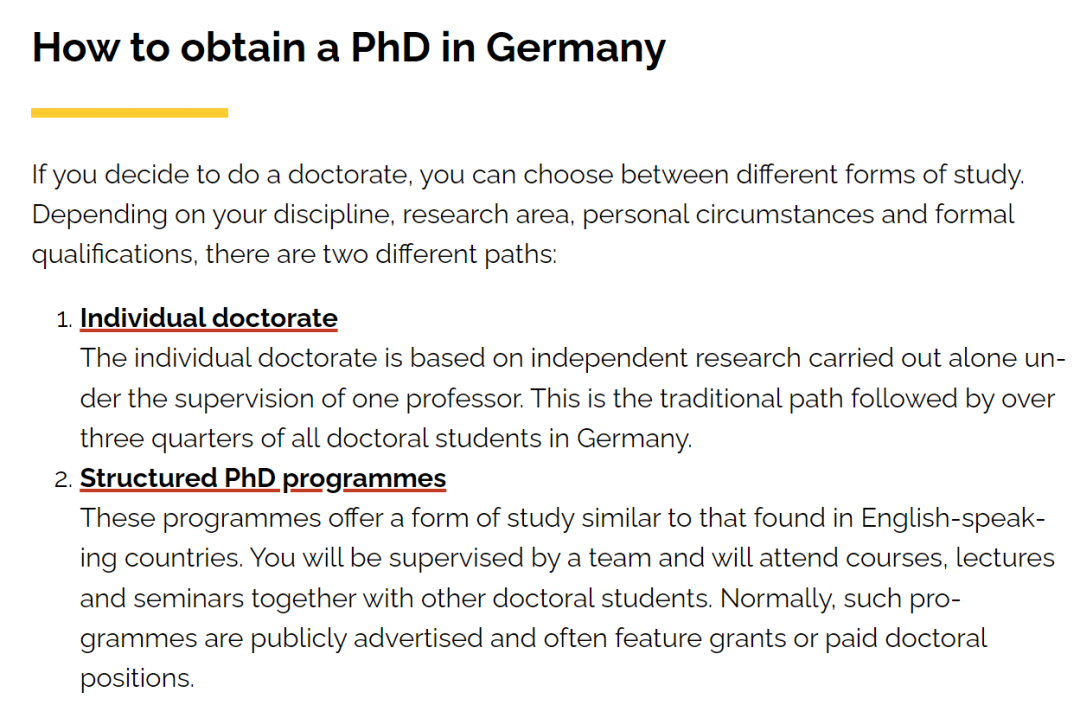The width and height of the screenshot is (1080, 718).
Task: Click the "How to obtain a PhD" heading
Action: click(x=348, y=48)
